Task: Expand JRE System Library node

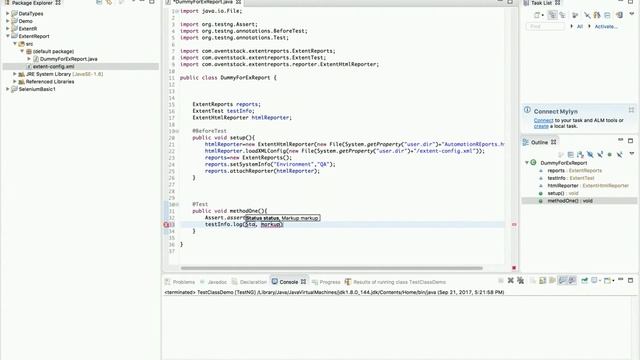Action: pyautogui.click(x=15, y=74)
